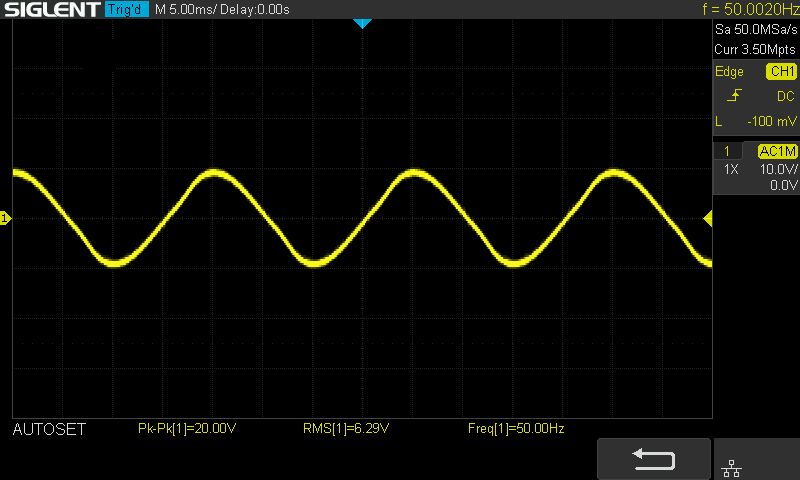The width and height of the screenshot is (800, 480).
Task: Click the AUTOSET label
Action: pos(49,429)
